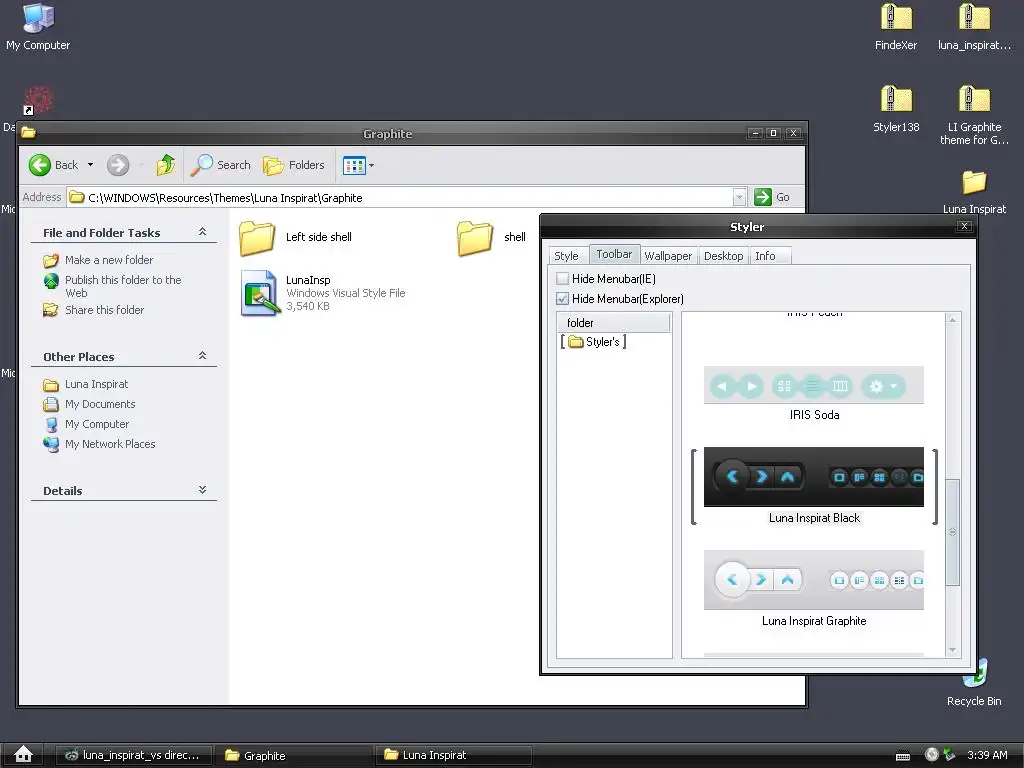The height and width of the screenshot is (768, 1024).
Task: Open the Views icon menu
Action: click(359, 166)
